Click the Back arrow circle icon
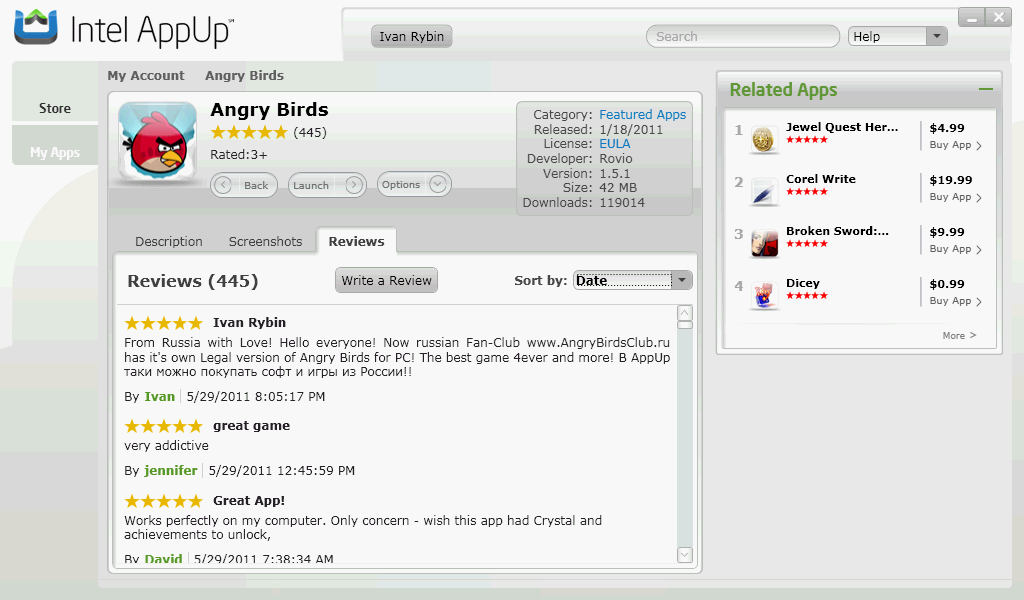This screenshot has width=1024, height=600. tap(223, 185)
